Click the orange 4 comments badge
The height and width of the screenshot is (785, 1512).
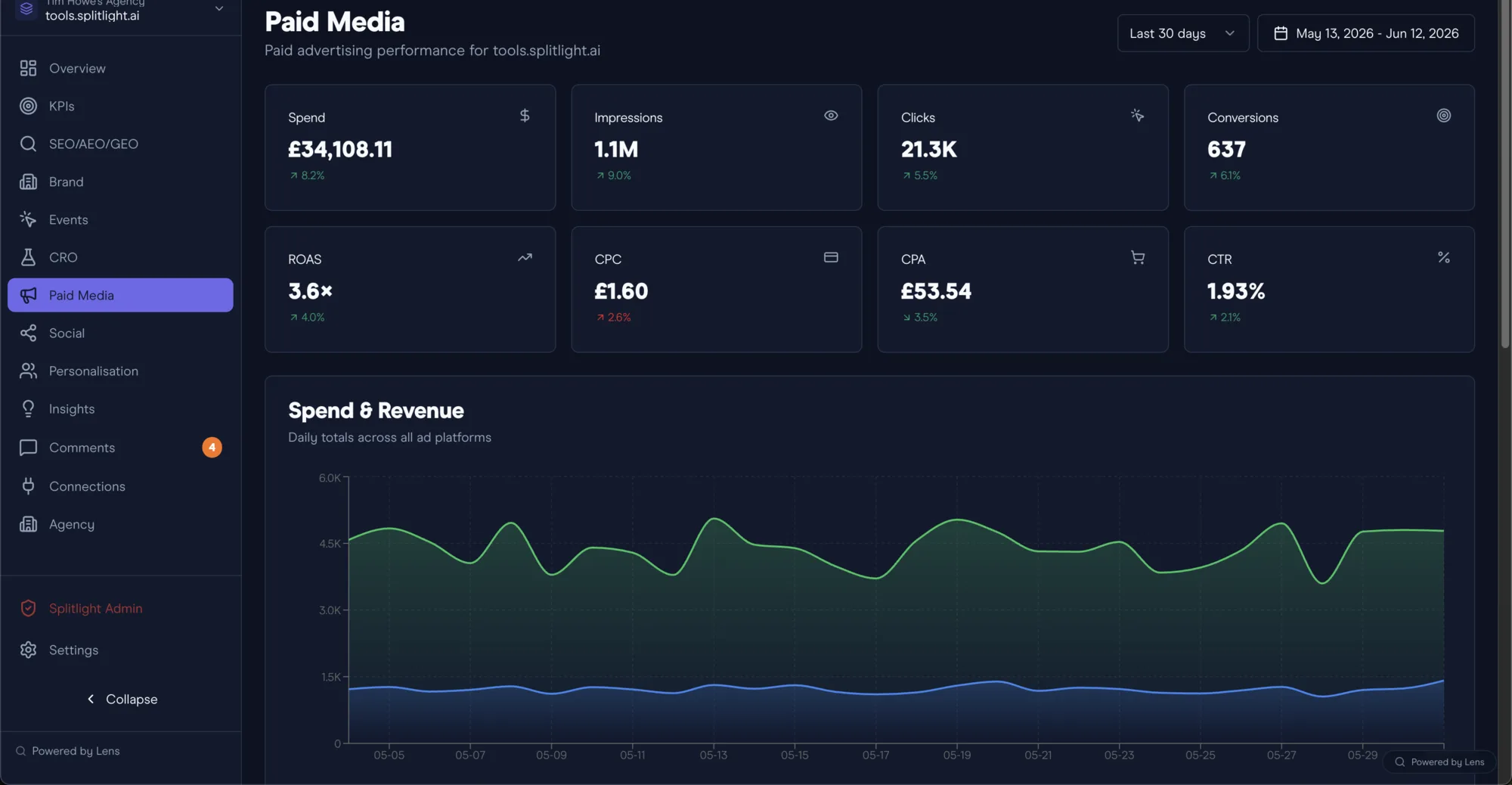click(x=212, y=447)
